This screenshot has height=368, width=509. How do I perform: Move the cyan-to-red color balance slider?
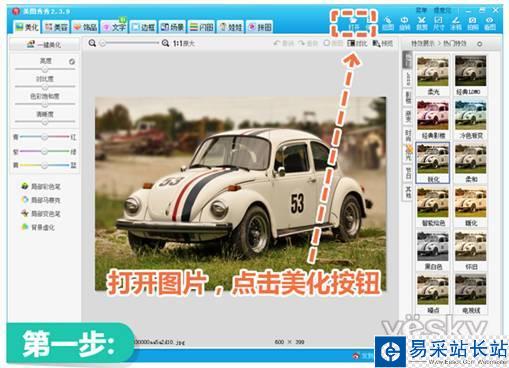[44, 137]
